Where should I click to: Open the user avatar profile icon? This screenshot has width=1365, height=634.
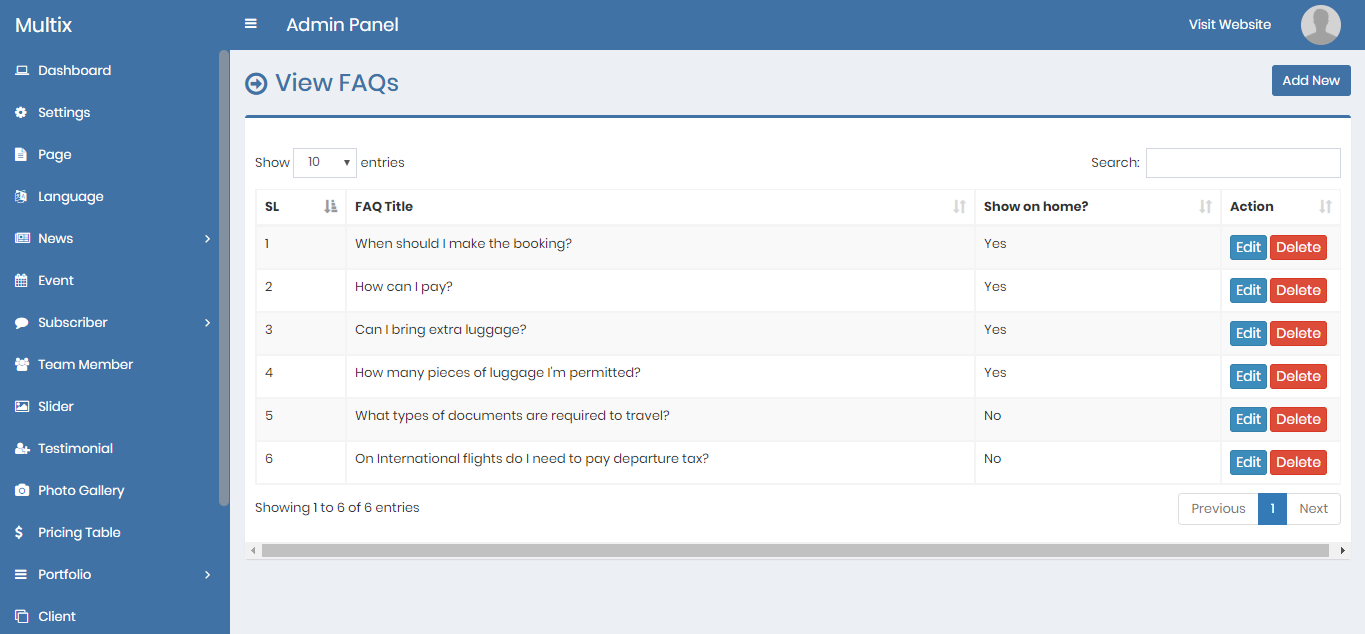coord(1320,25)
